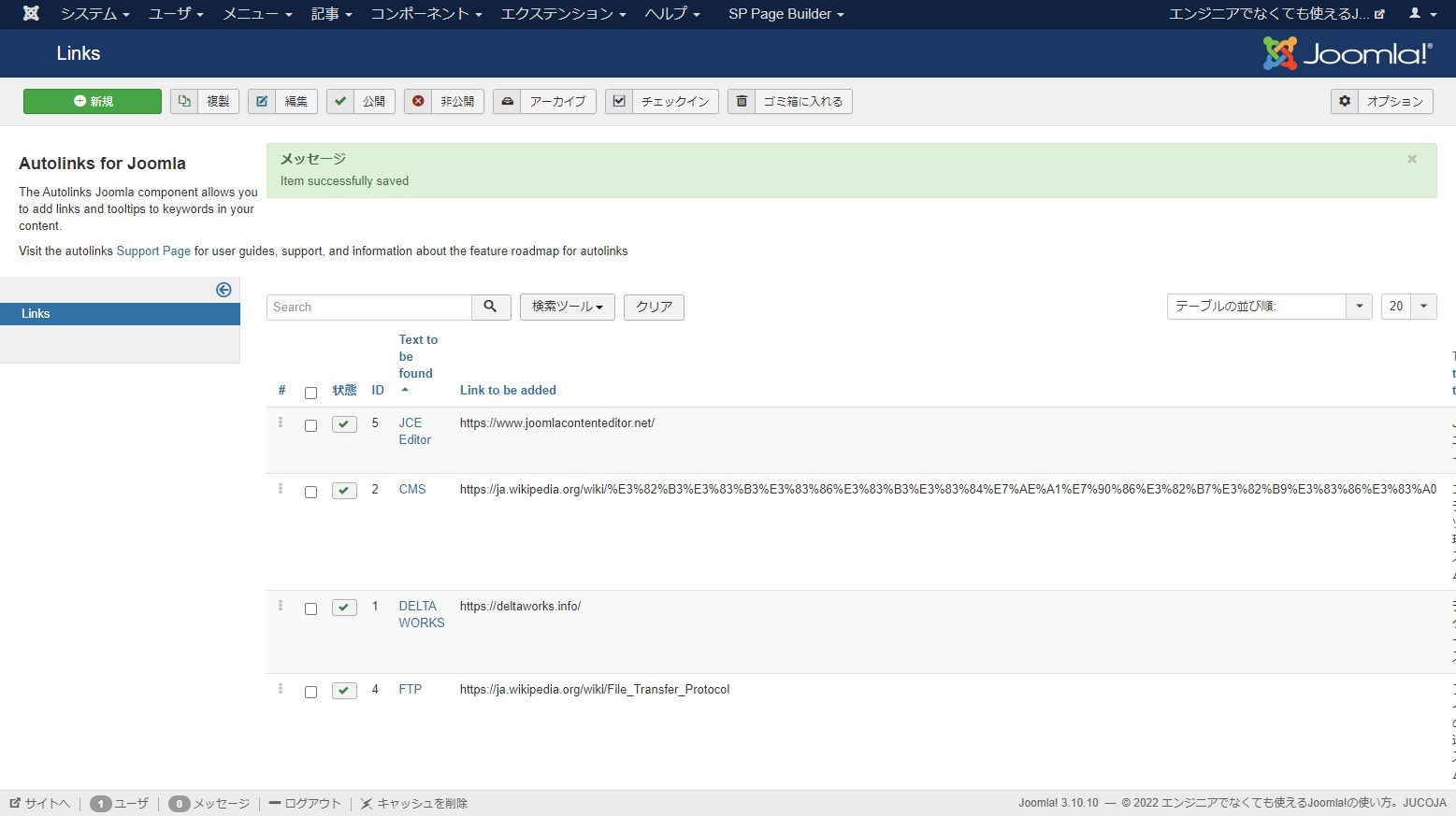
Task: Open the コンポーネント menu
Action: coord(425,13)
